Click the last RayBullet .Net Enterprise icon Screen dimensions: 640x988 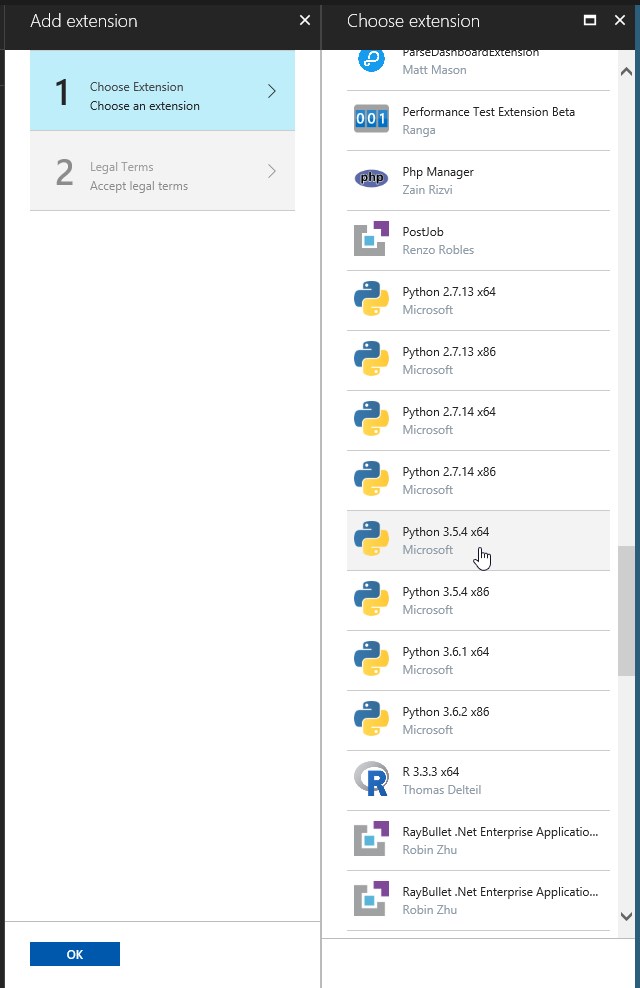(371, 899)
